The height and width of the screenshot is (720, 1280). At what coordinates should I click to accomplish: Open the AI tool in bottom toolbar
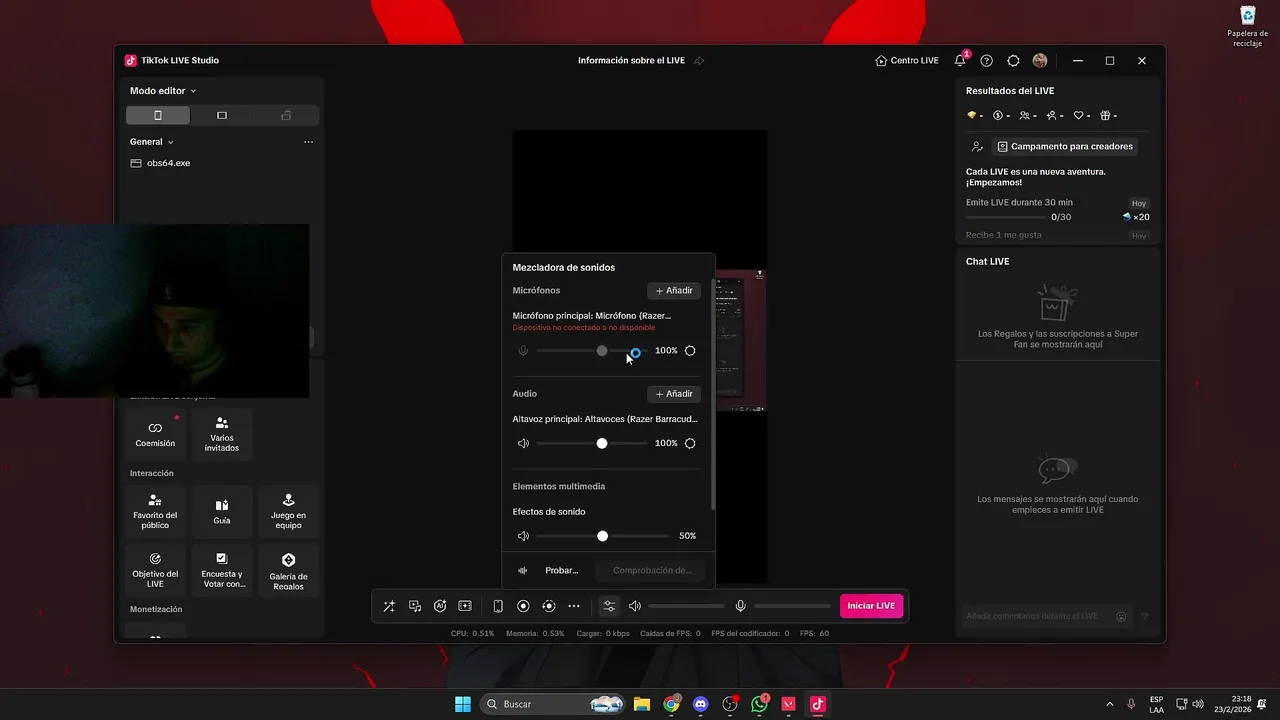pyautogui.click(x=440, y=606)
